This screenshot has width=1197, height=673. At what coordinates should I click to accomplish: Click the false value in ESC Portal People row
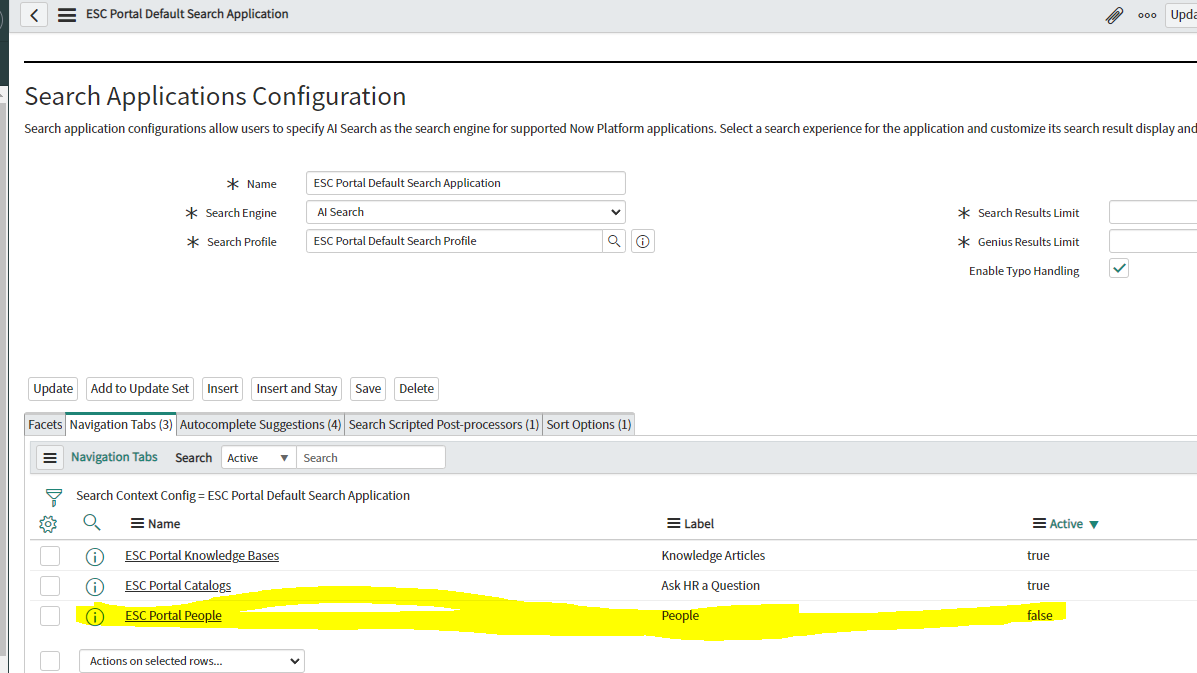tap(1039, 615)
